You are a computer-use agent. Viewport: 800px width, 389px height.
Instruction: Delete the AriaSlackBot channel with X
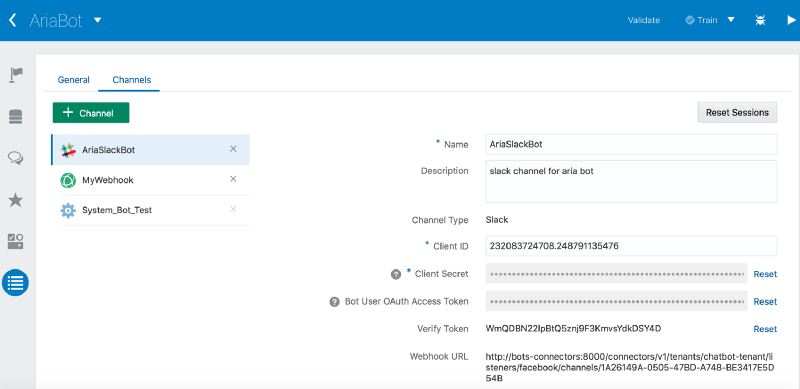point(233,149)
